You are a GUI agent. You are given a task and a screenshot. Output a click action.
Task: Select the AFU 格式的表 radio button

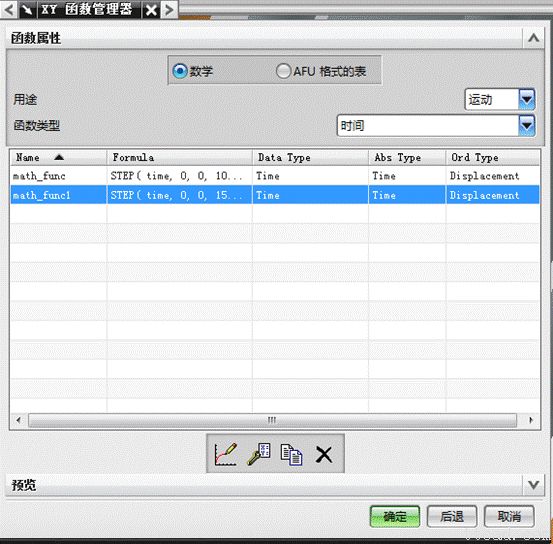pos(283,71)
